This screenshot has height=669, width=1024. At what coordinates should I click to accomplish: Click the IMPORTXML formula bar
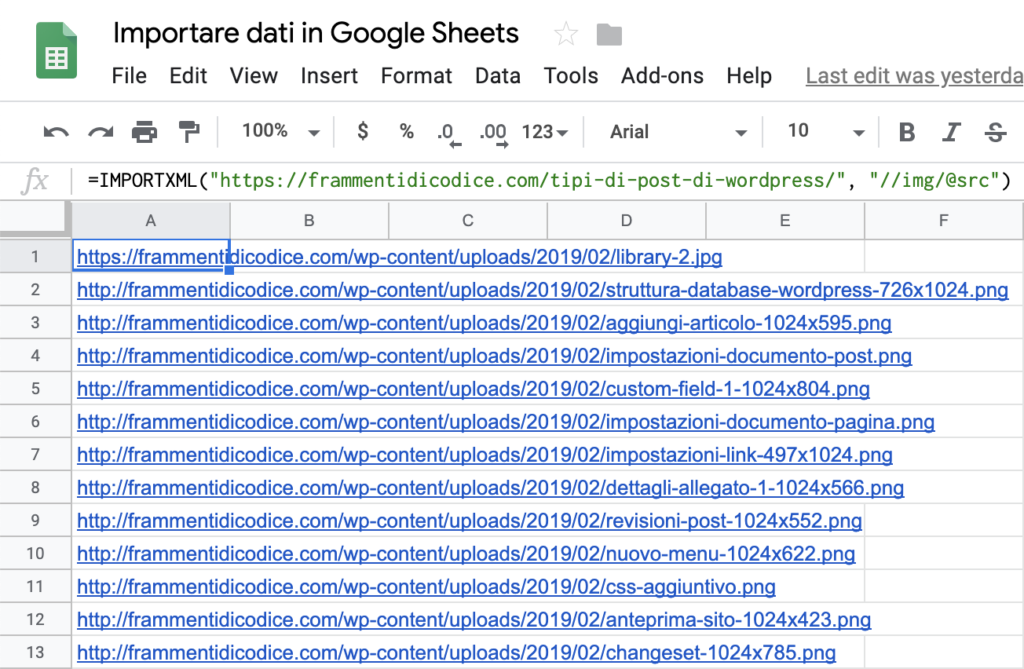pyautogui.click(x=549, y=180)
